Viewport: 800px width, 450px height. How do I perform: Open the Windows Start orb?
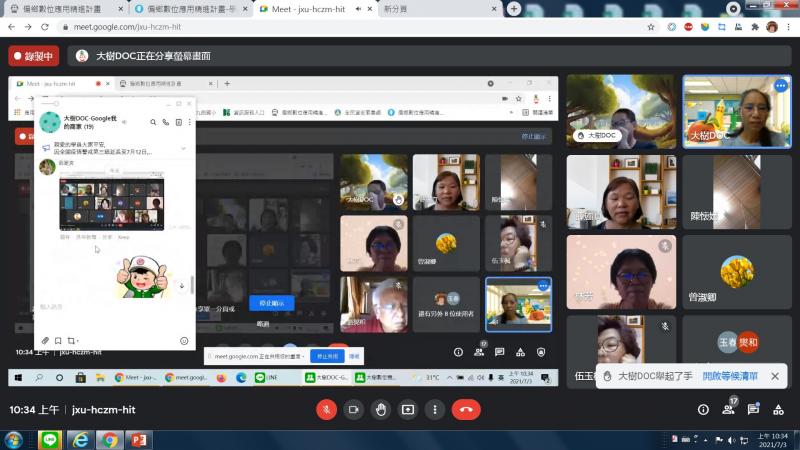tap(13, 440)
